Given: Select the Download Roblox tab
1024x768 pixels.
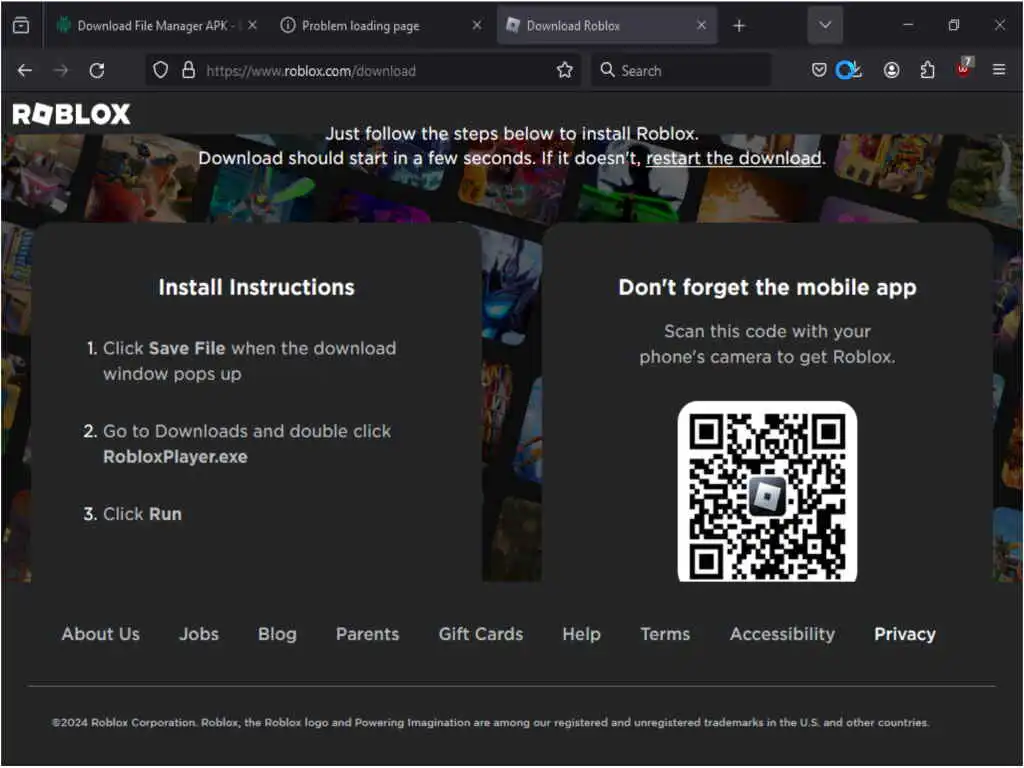Looking at the screenshot, I should (x=607, y=25).
